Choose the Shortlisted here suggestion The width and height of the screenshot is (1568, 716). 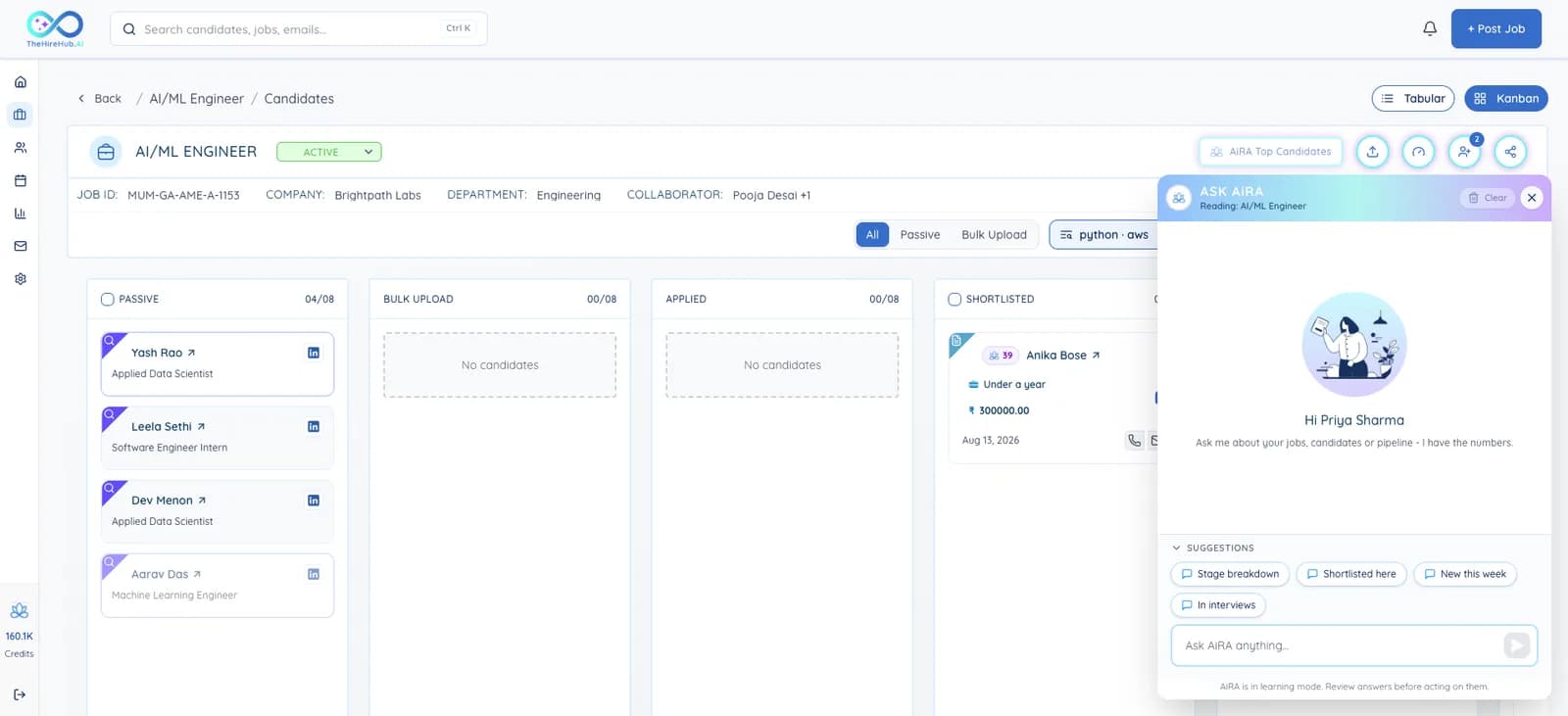click(x=1351, y=574)
